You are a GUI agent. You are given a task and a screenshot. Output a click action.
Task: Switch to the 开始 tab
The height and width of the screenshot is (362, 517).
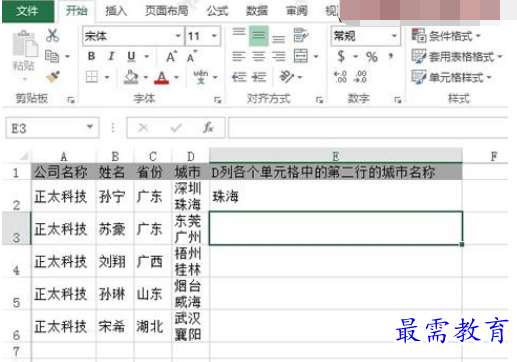(x=76, y=11)
